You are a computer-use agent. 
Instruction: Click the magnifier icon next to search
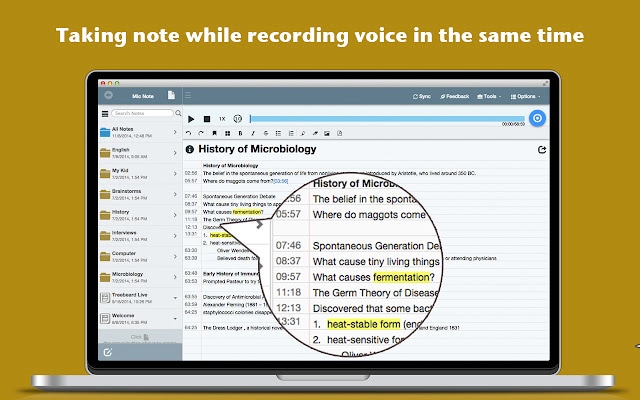pyautogui.click(x=178, y=113)
